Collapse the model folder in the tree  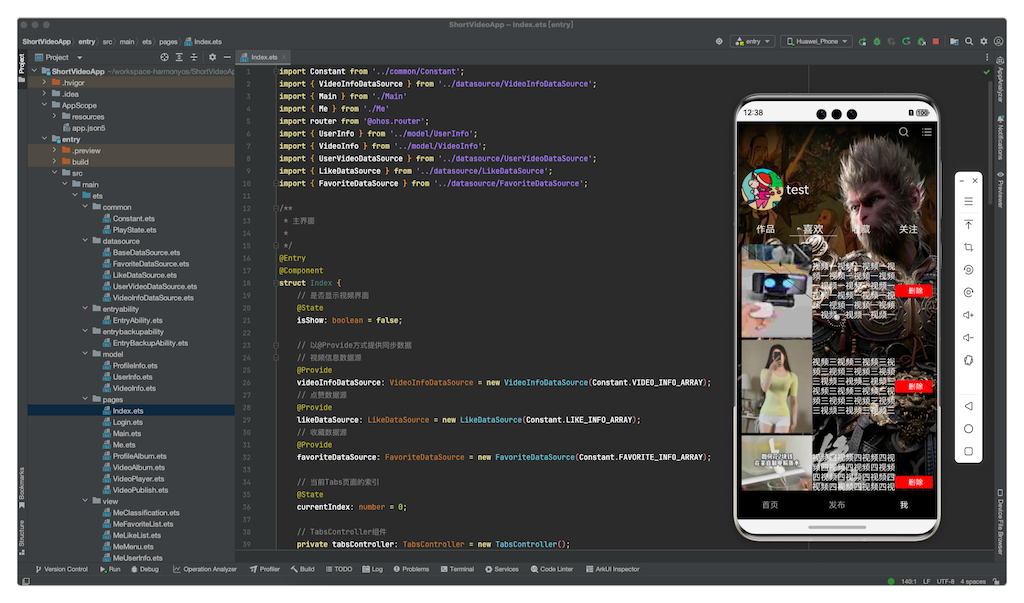pos(85,354)
